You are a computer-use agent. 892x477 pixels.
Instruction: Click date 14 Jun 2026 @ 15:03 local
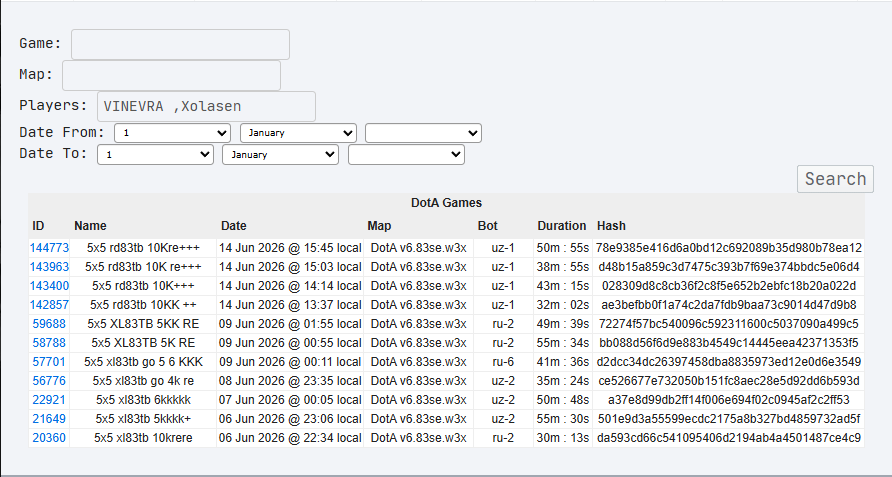coord(290,267)
